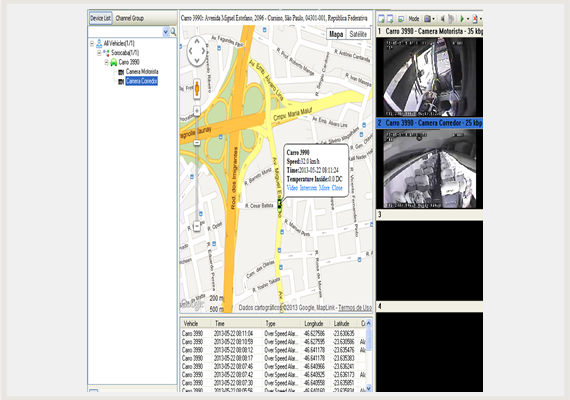Focus the device search input field
The width and height of the screenshot is (570, 400).
[125, 32]
